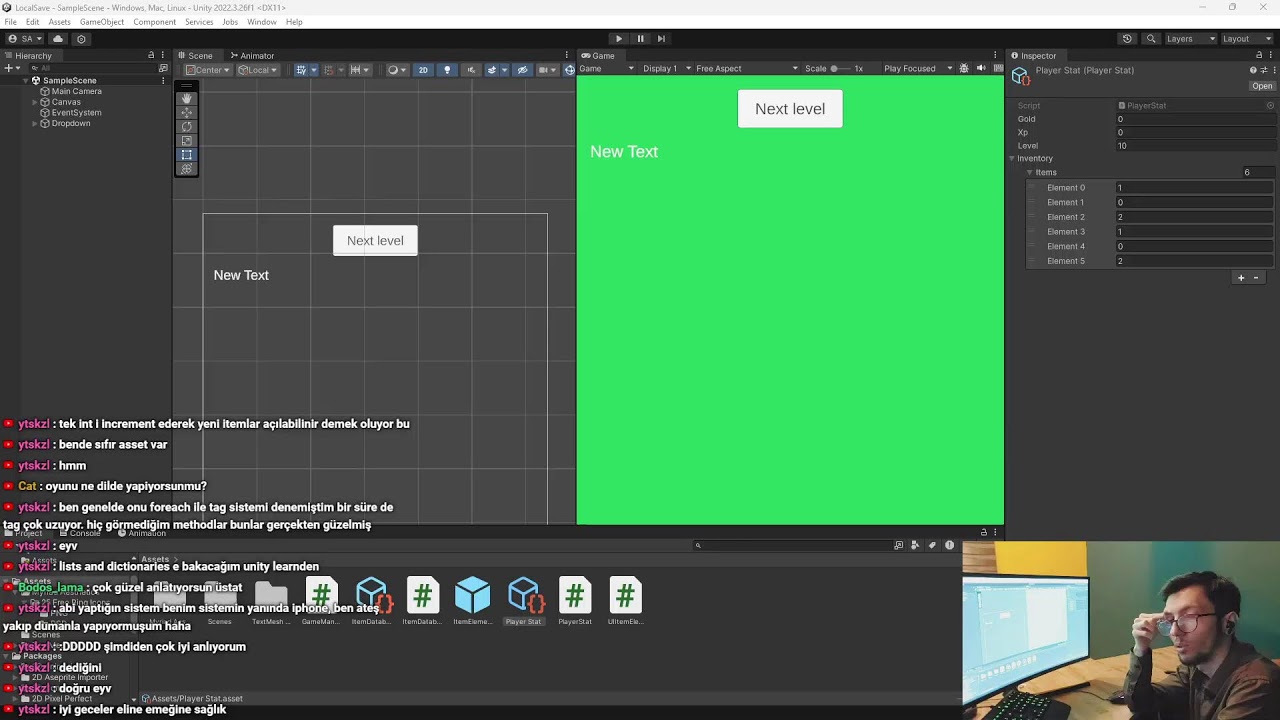Expand the Dropdown object in Hierarchy
The height and width of the screenshot is (720, 1280).
point(36,123)
